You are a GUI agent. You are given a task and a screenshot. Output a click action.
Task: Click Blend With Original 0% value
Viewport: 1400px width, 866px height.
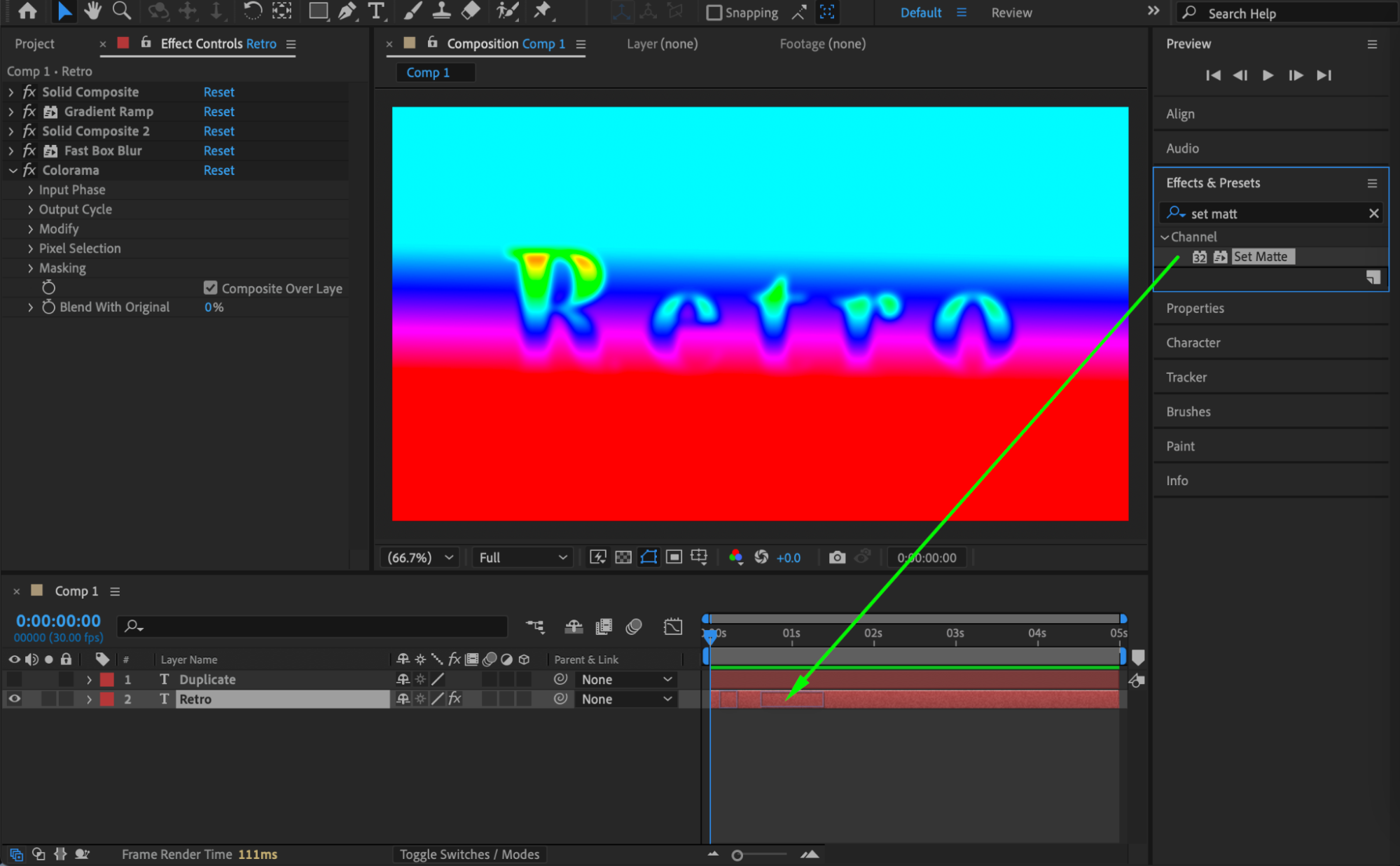point(214,307)
